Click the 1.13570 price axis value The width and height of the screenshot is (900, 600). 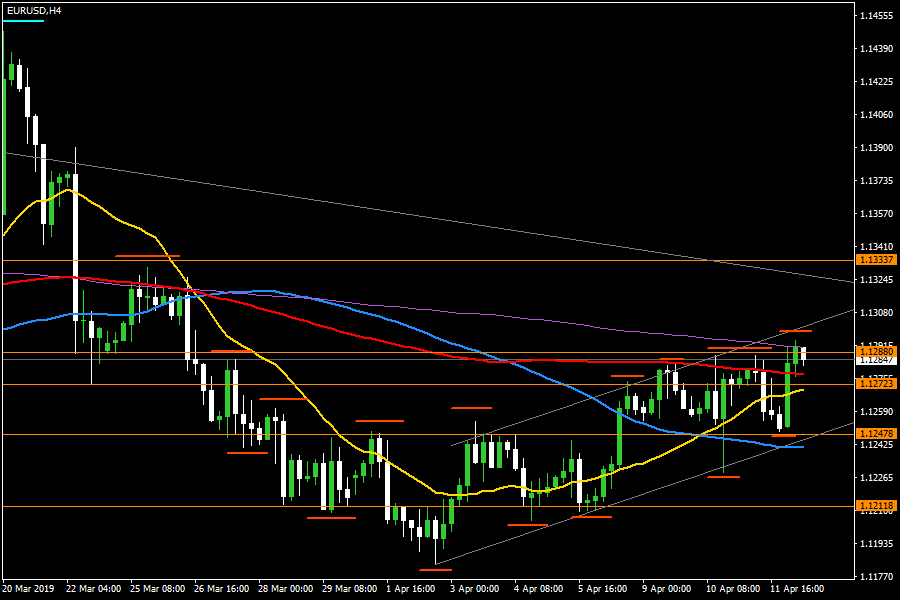pos(877,214)
